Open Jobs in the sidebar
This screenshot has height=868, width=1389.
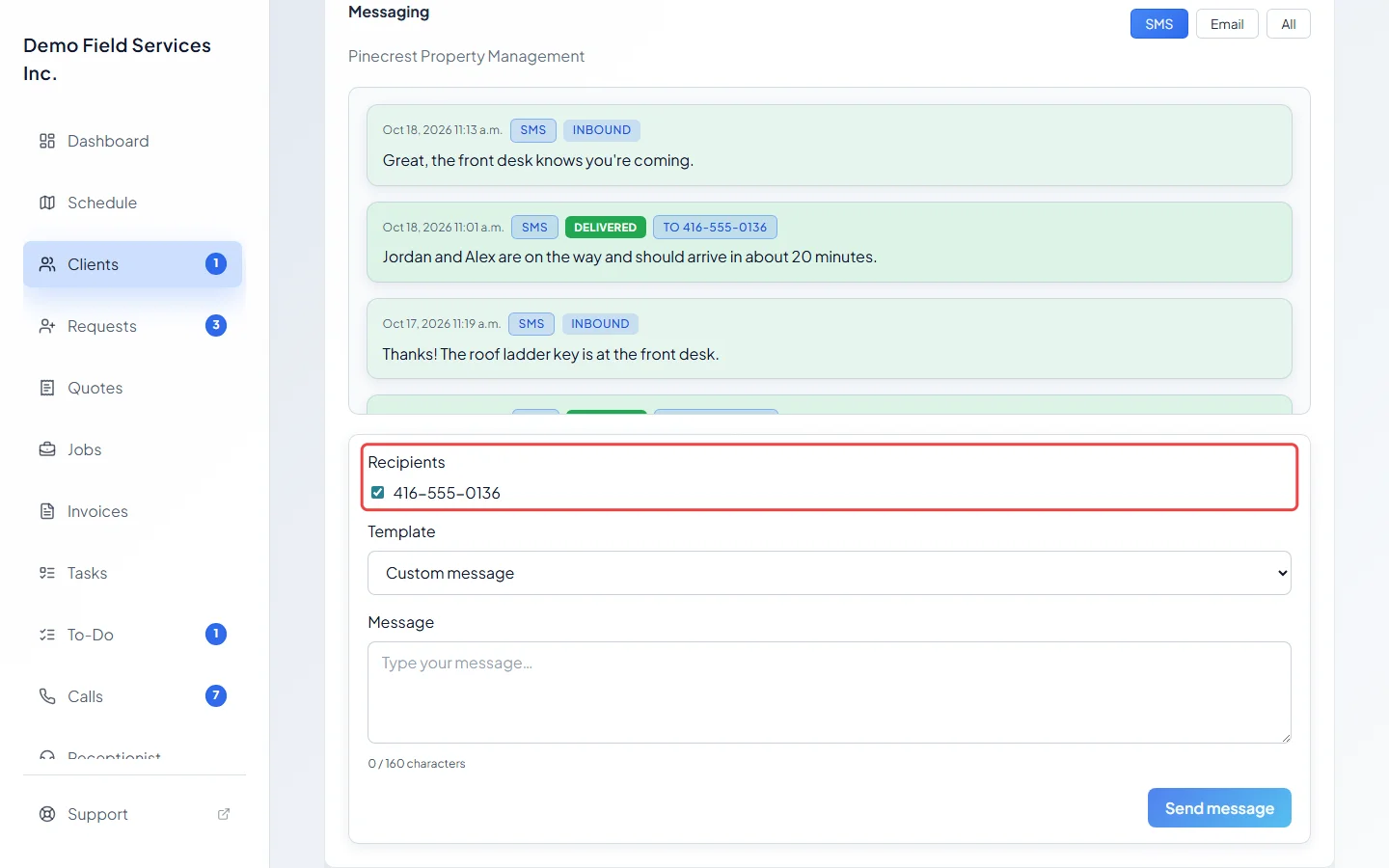coord(133,449)
